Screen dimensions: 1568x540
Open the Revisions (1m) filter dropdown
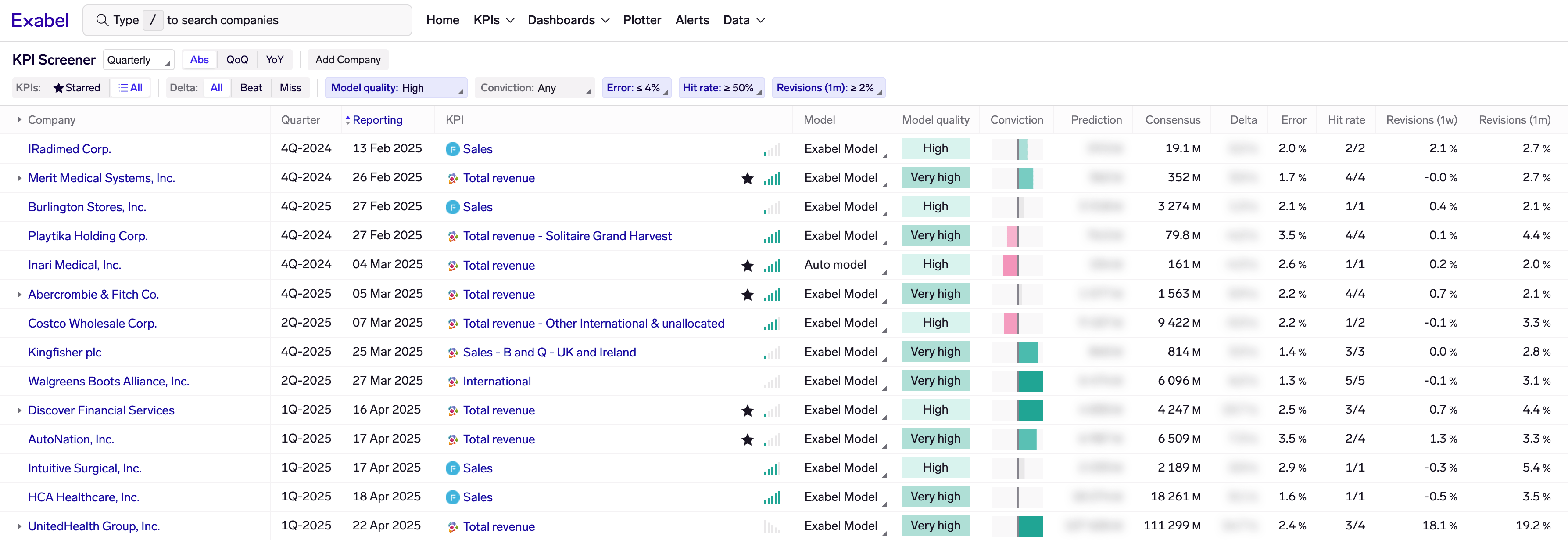(x=828, y=88)
